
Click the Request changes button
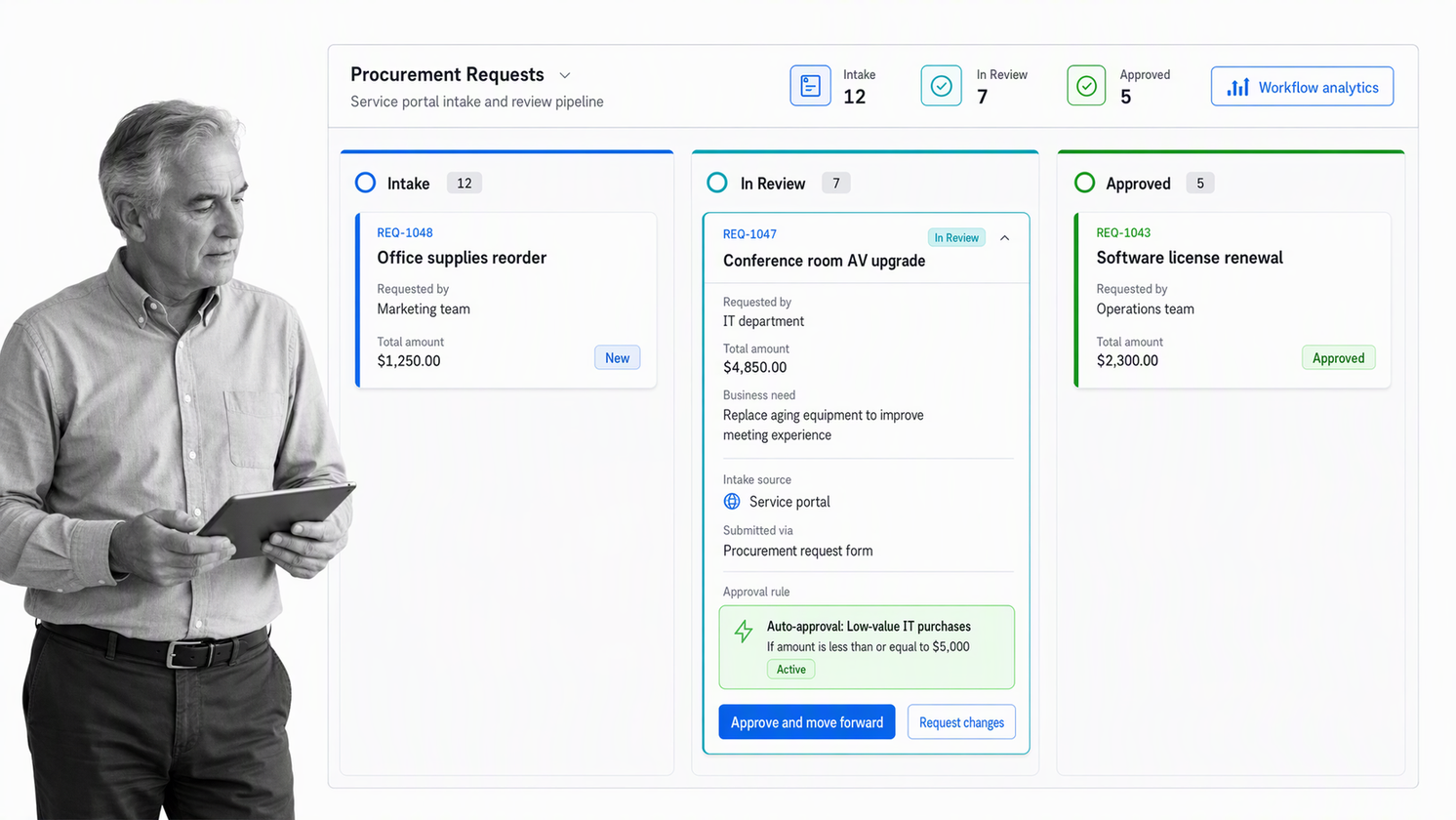coord(961,722)
